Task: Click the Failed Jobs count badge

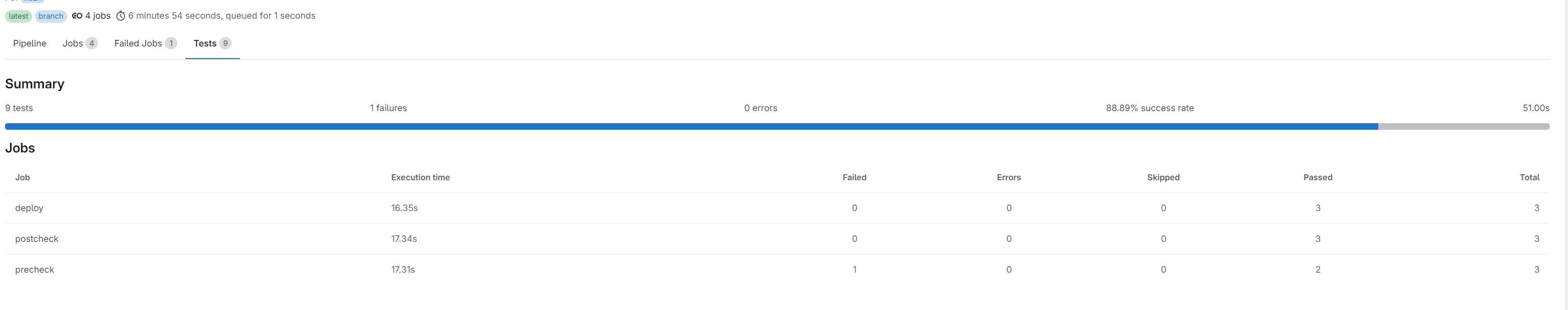Action: tap(171, 43)
